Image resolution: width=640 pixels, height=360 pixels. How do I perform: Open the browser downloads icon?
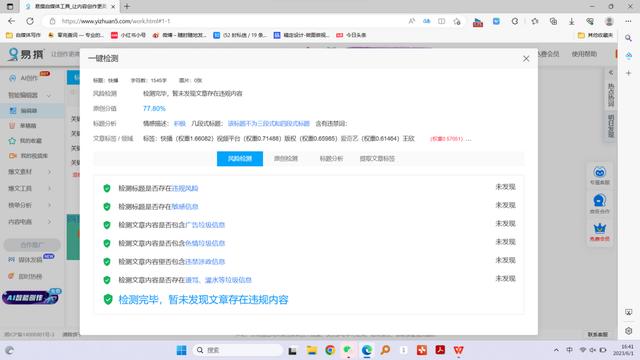(571, 21)
